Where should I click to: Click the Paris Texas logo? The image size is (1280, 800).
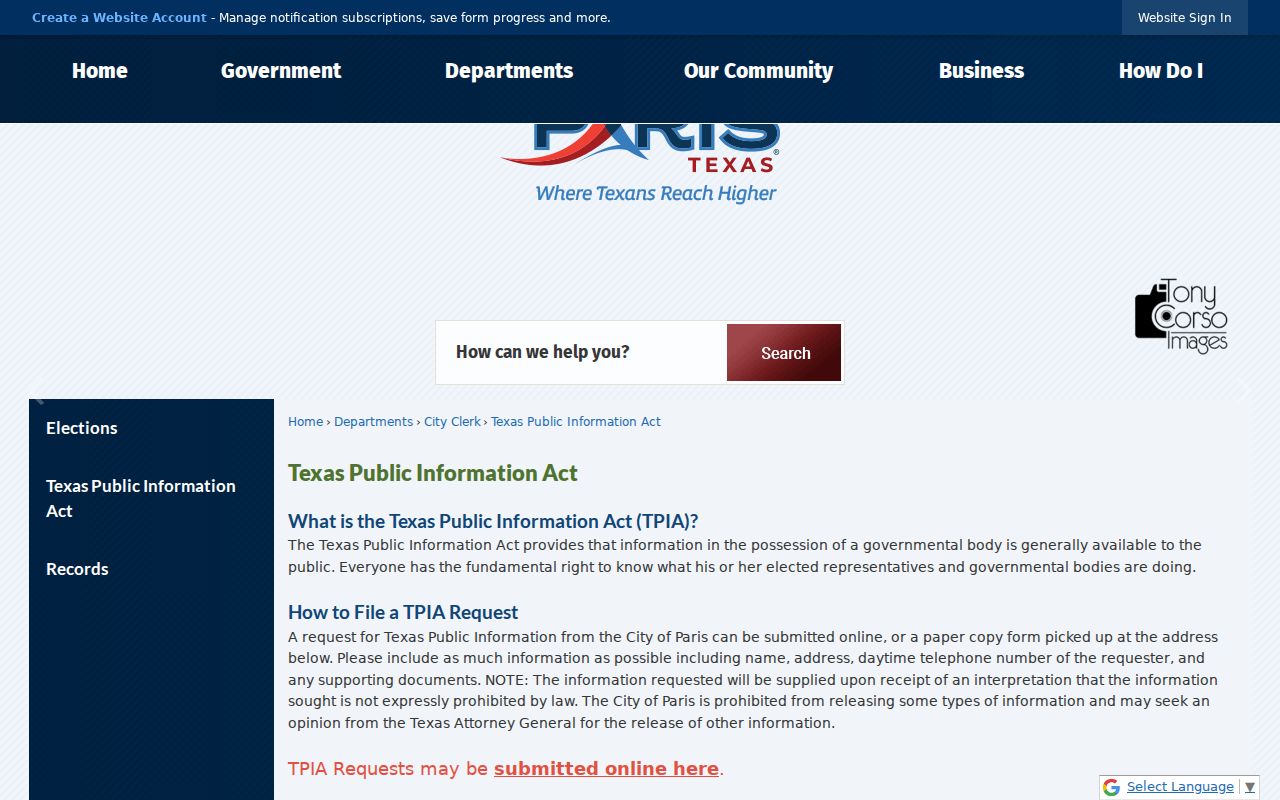coord(640,163)
